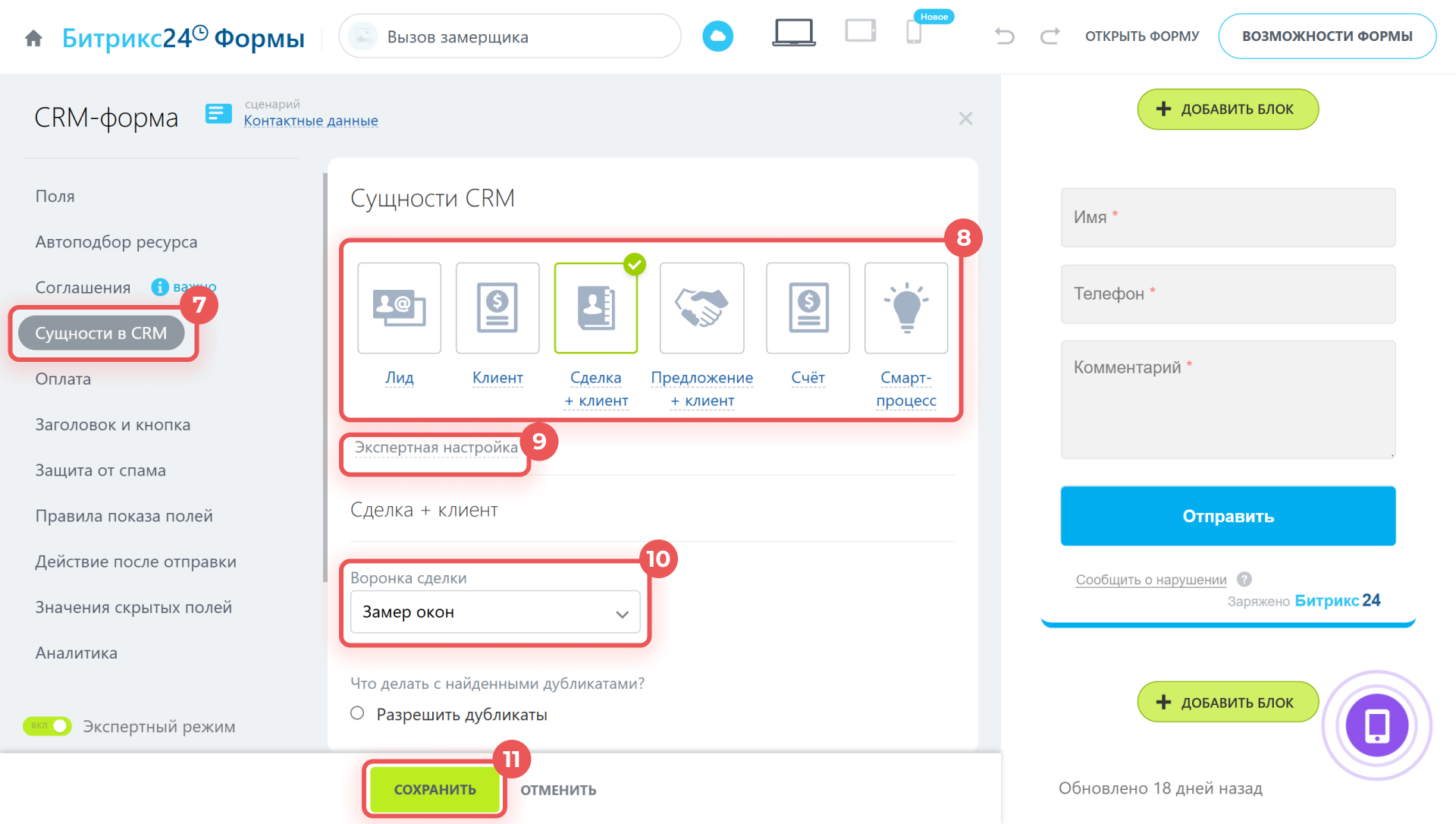Switch to tablet preview mode
This screenshot has height=824, width=1456.
click(860, 32)
